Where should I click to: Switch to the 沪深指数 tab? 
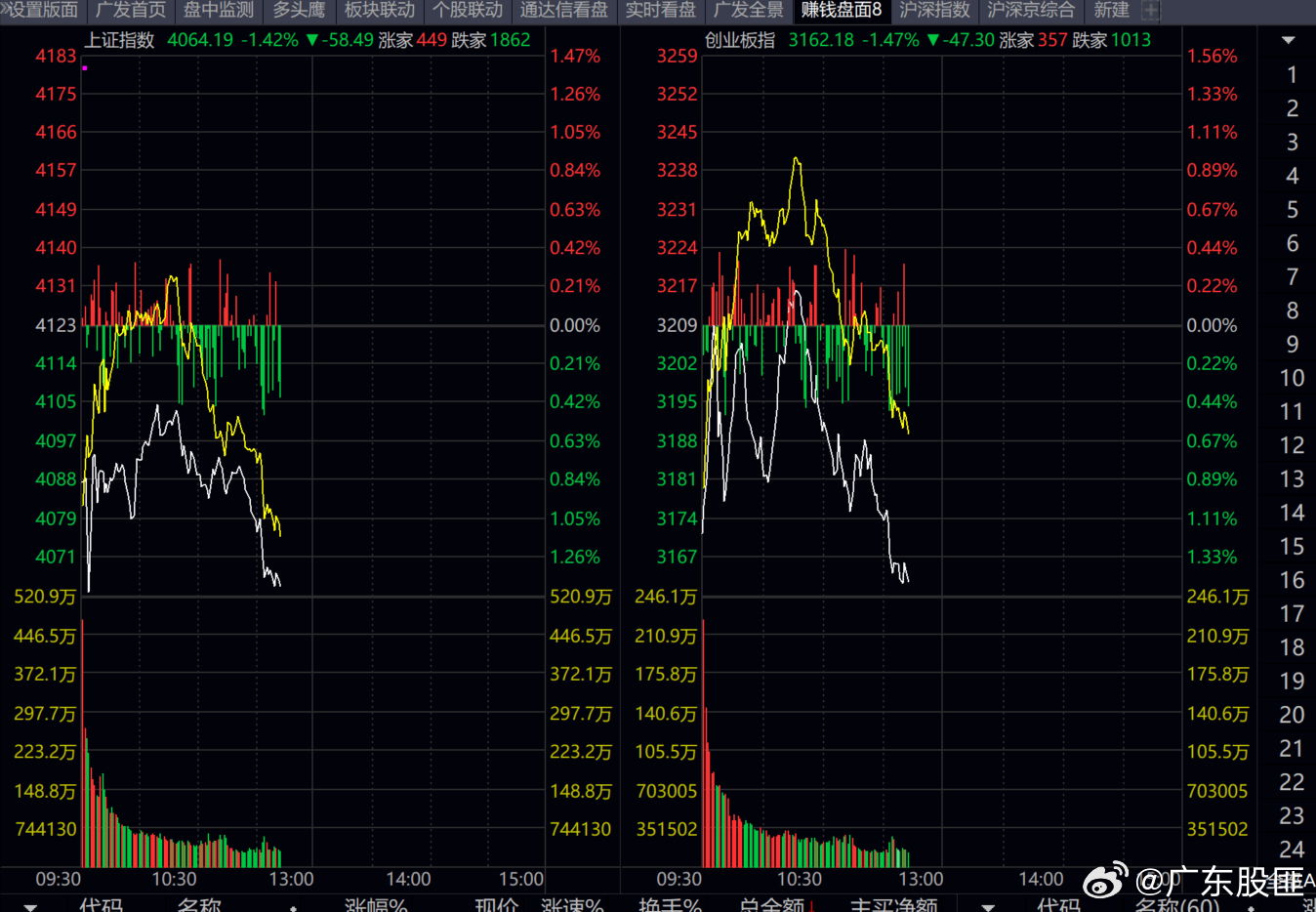(934, 11)
